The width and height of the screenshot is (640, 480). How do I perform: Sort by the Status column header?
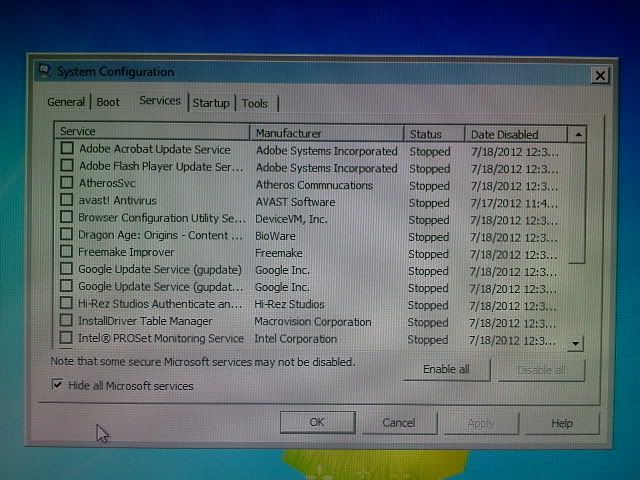click(x=434, y=134)
